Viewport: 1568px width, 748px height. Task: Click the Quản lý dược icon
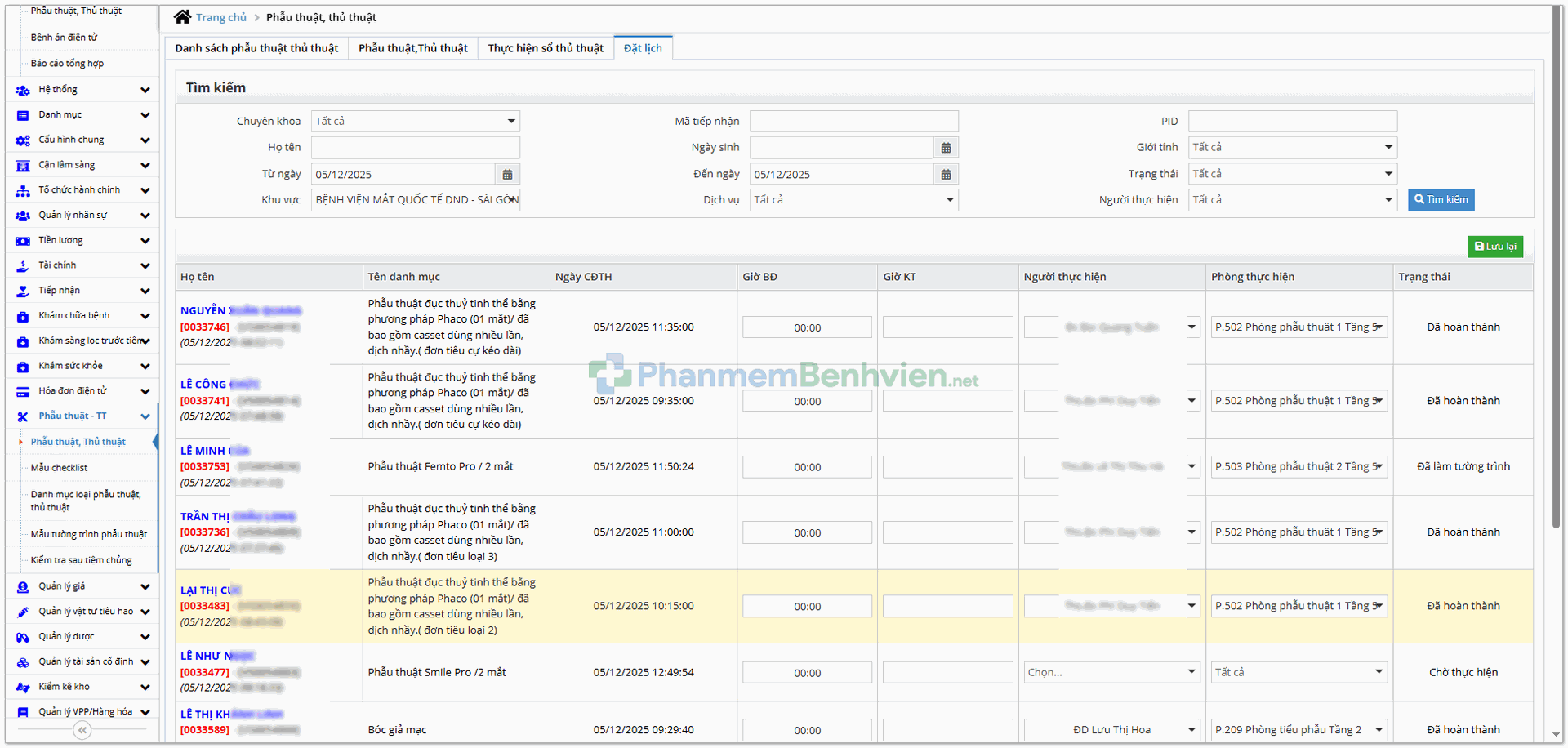(23, 637)
